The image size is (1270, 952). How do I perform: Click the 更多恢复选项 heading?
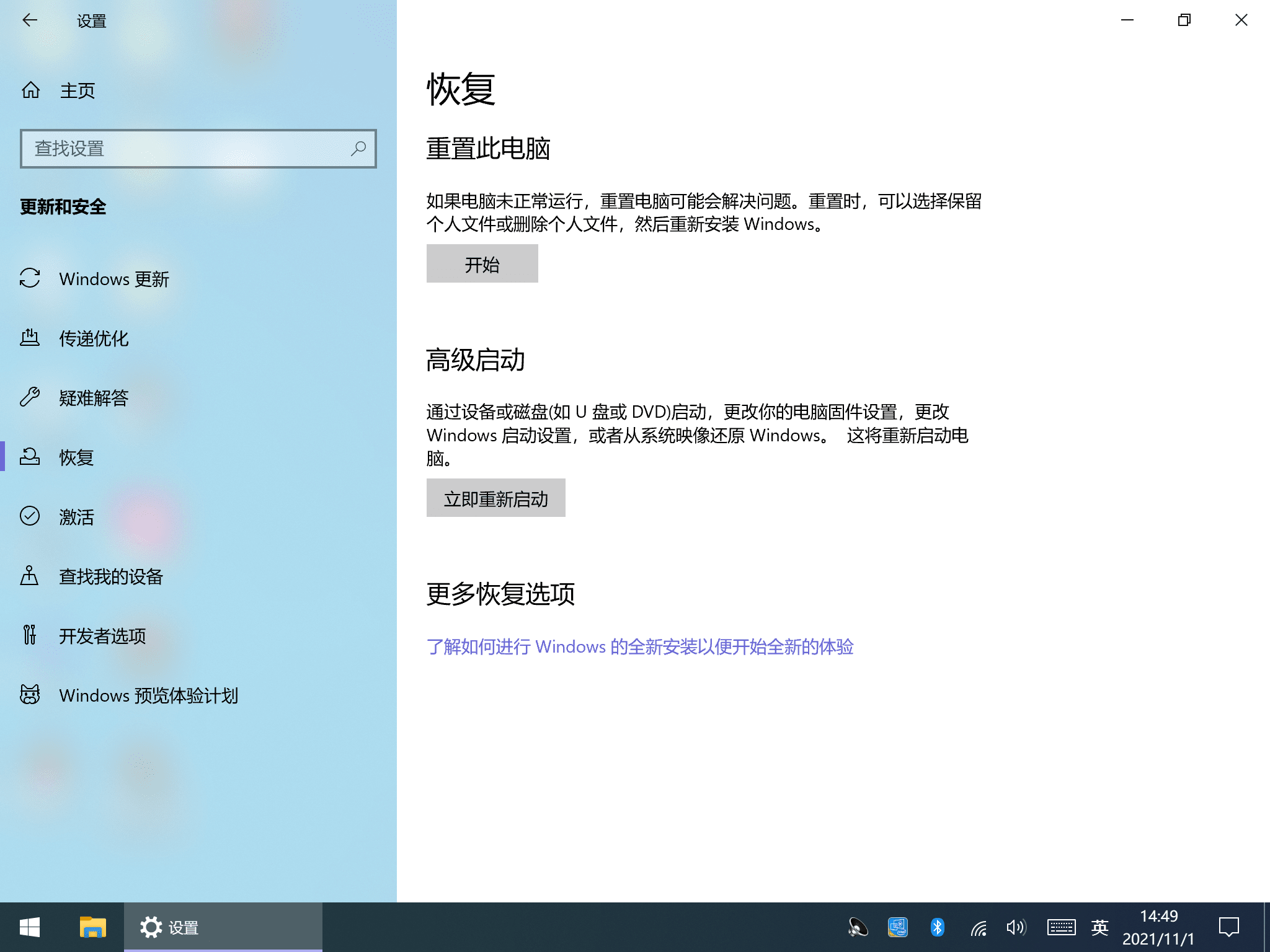coord(500,594)
